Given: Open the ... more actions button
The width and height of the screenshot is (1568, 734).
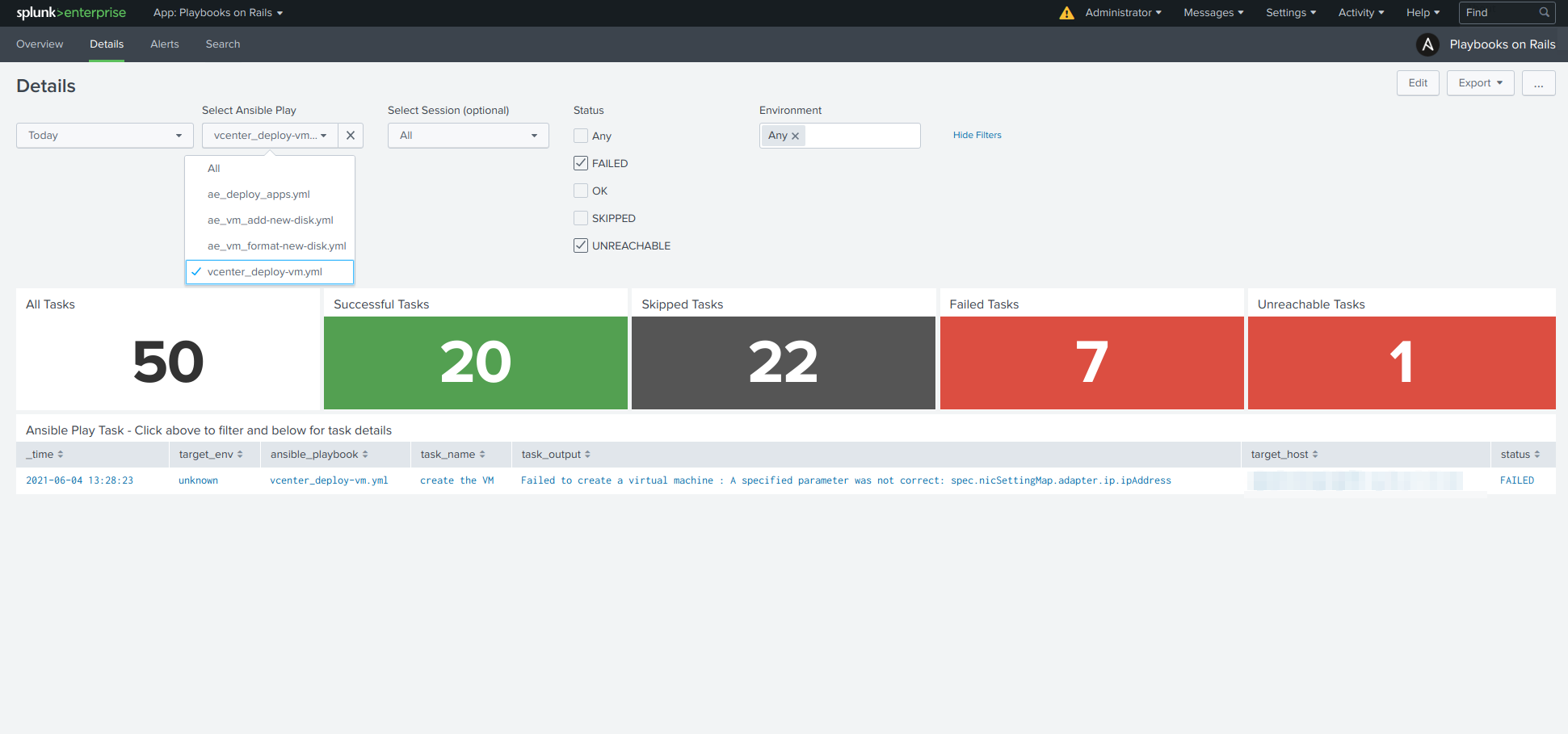Looking at the screenshot, I should [x=1539, y=83].
